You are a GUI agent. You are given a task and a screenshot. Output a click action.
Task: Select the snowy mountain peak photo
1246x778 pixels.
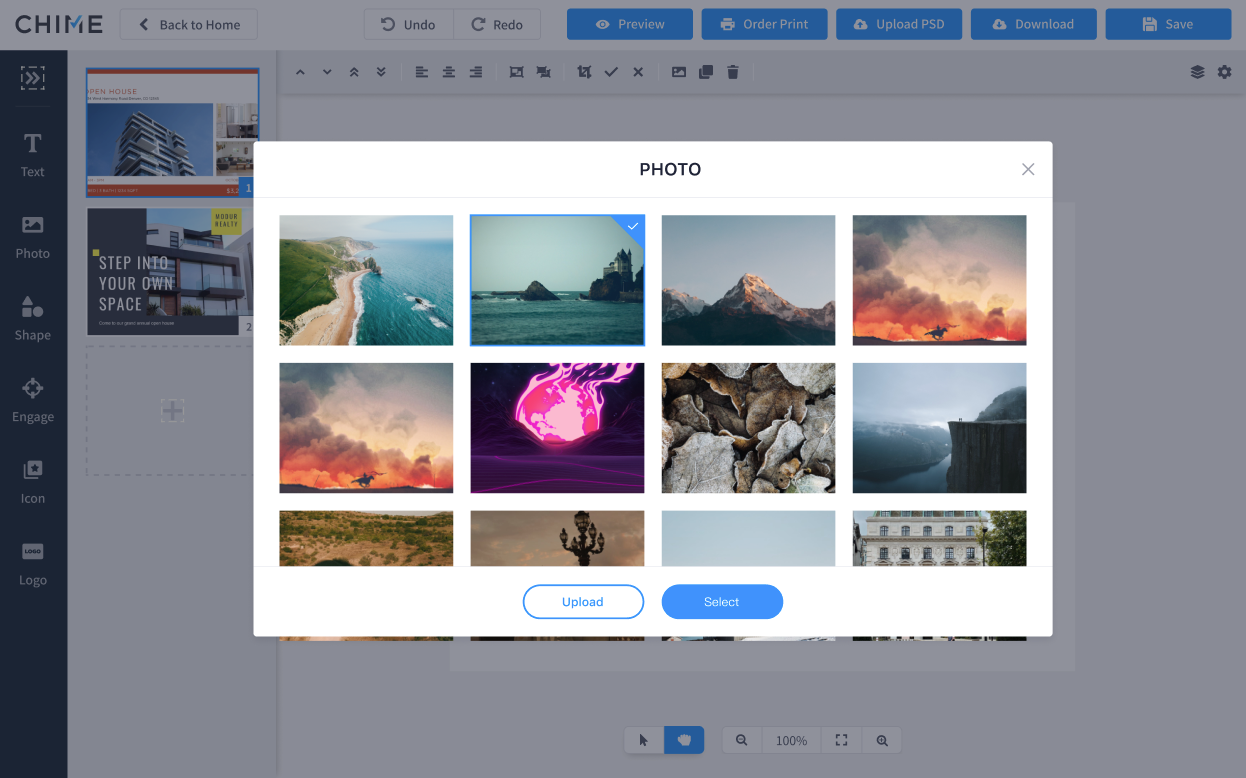tap(748, 280)
